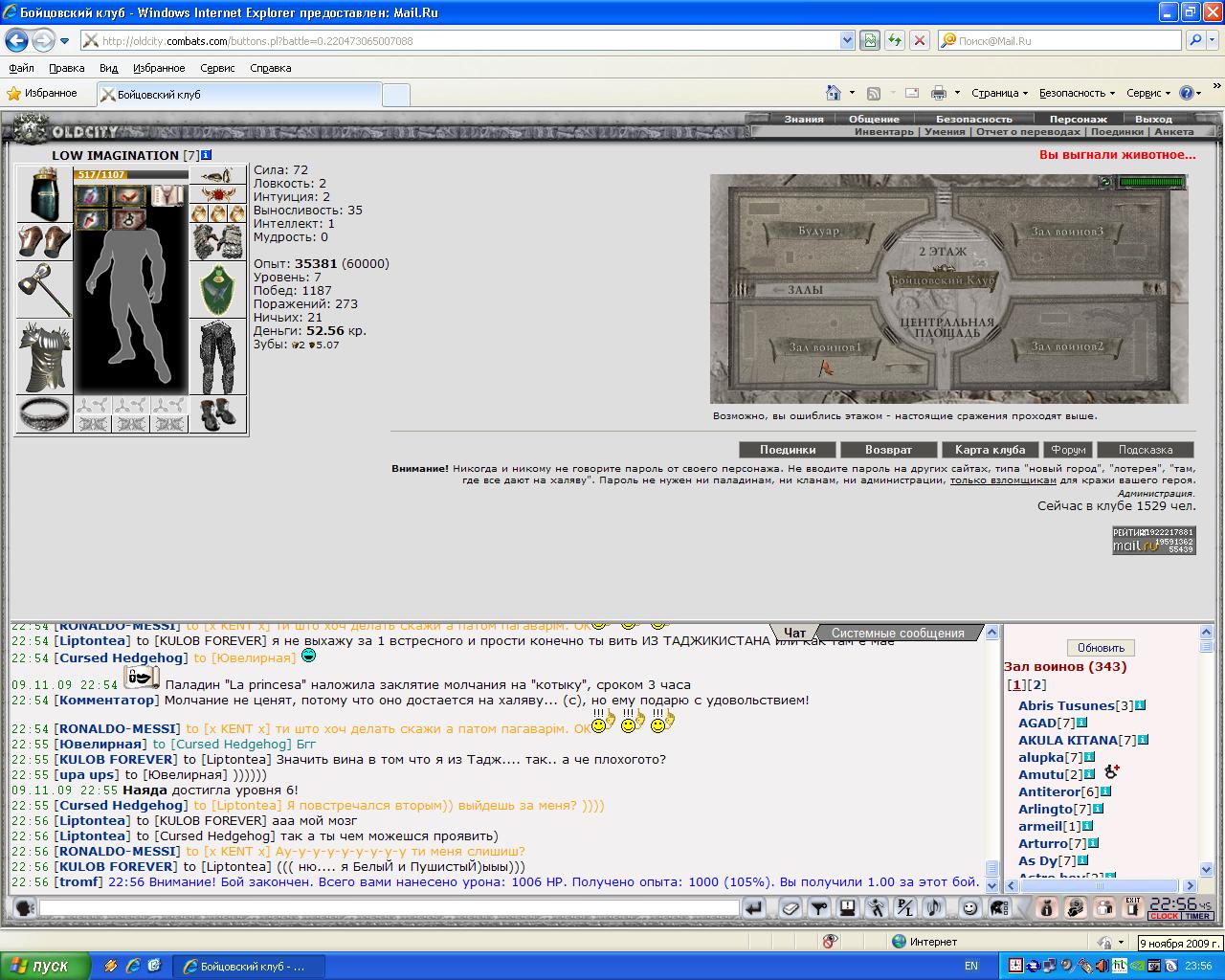The height and width of the screenshot is (980, 1225).
Task: Open the recent pages dropdown arrow
Action: 64,41
